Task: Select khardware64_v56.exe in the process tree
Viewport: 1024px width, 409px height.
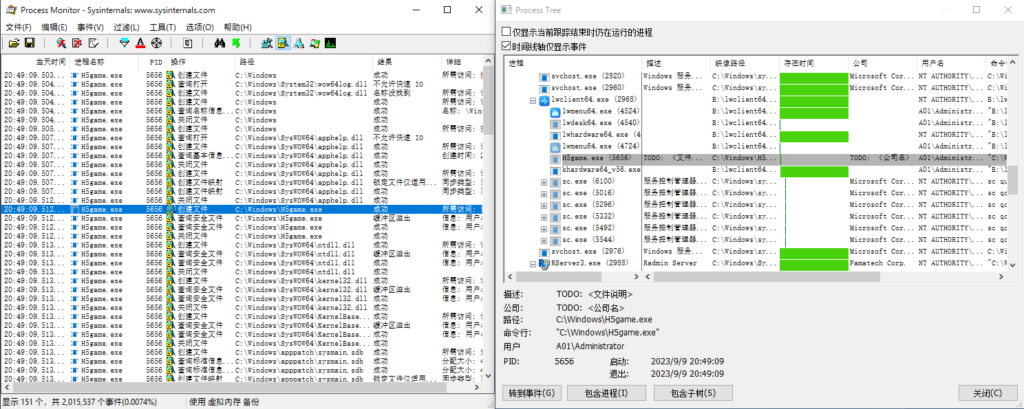Action: click(601, 170)
